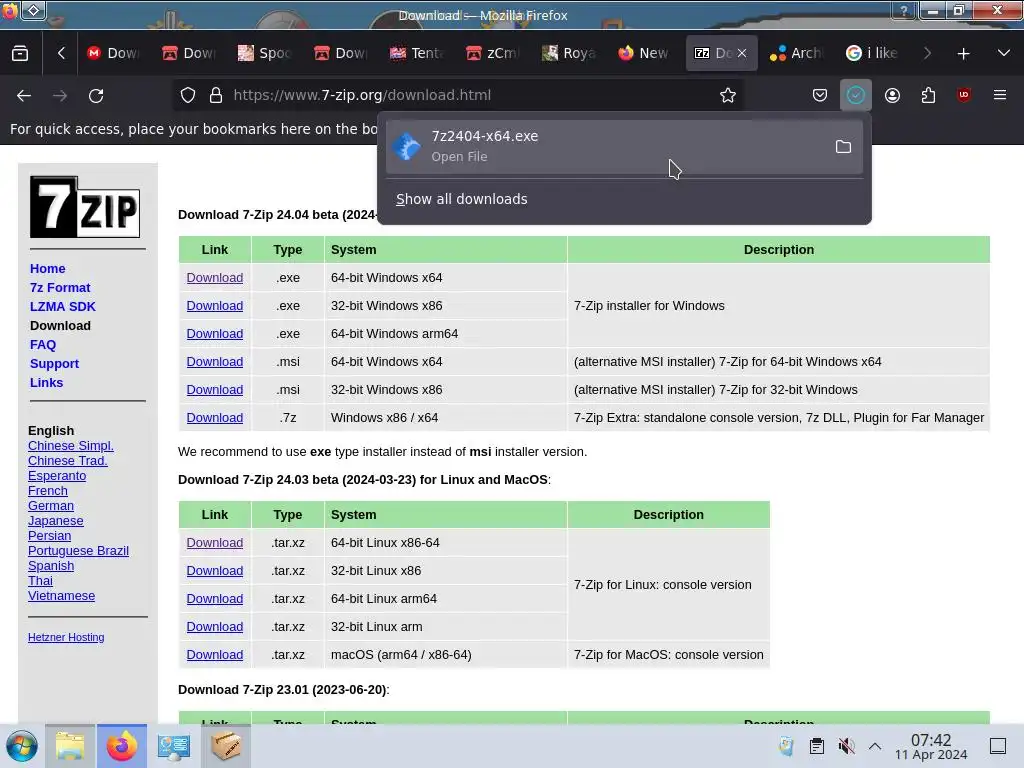Viewport: 1024px width, 768px height.
Task: Open LZMA SDK sidebar link
Action: pyautogui.click(x=63, y=306)
